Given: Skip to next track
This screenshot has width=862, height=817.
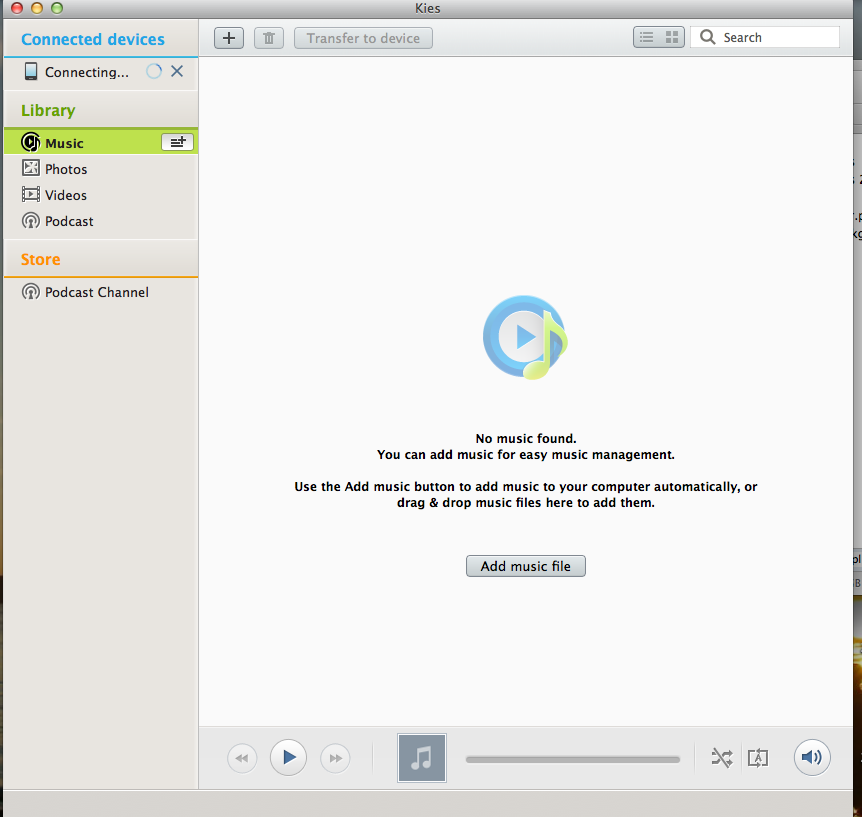Looking at the screenshot, I should point(335,758).
